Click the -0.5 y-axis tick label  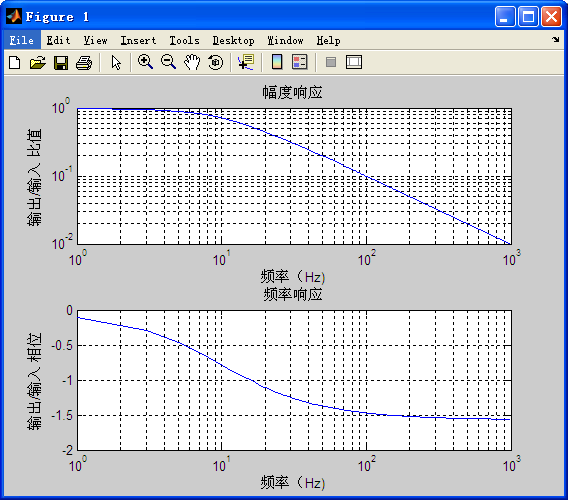pyautogui.click(x=62, y=345)
